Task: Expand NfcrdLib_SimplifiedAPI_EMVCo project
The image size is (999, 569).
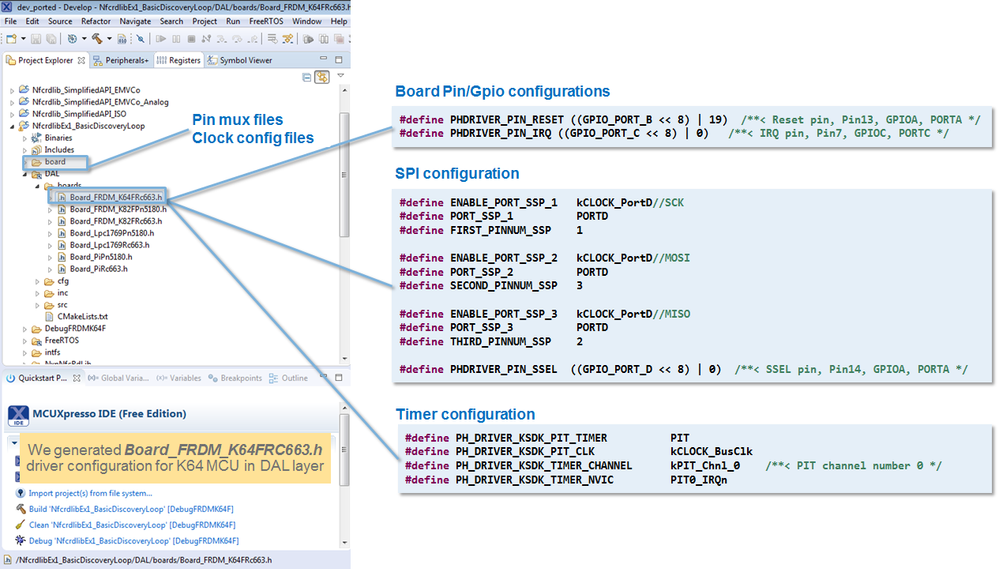Action: click(11, 90)
